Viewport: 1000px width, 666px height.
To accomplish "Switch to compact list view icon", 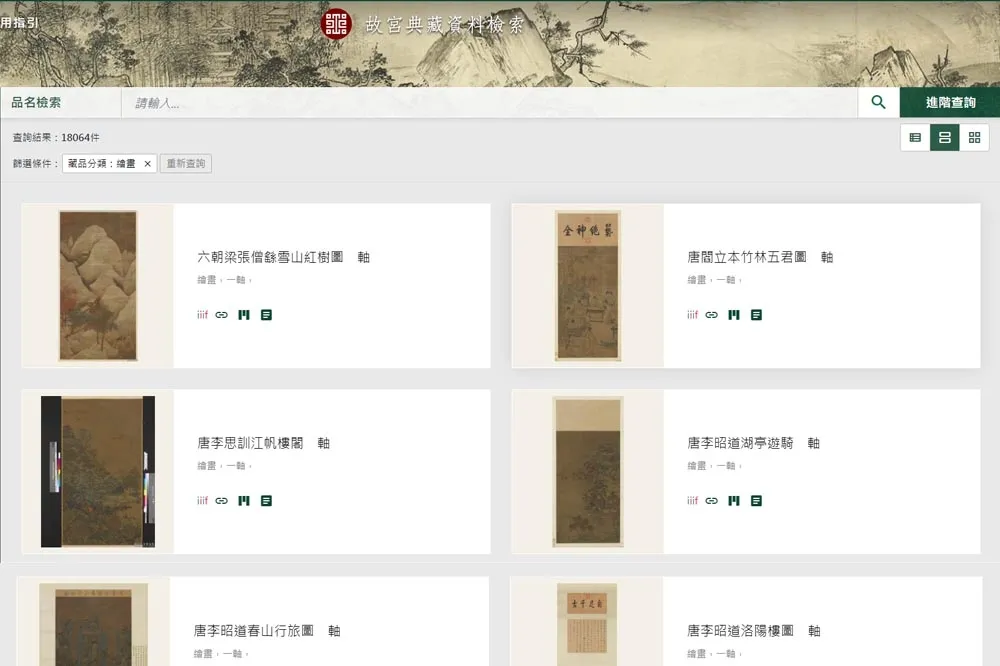I will 915,137.
